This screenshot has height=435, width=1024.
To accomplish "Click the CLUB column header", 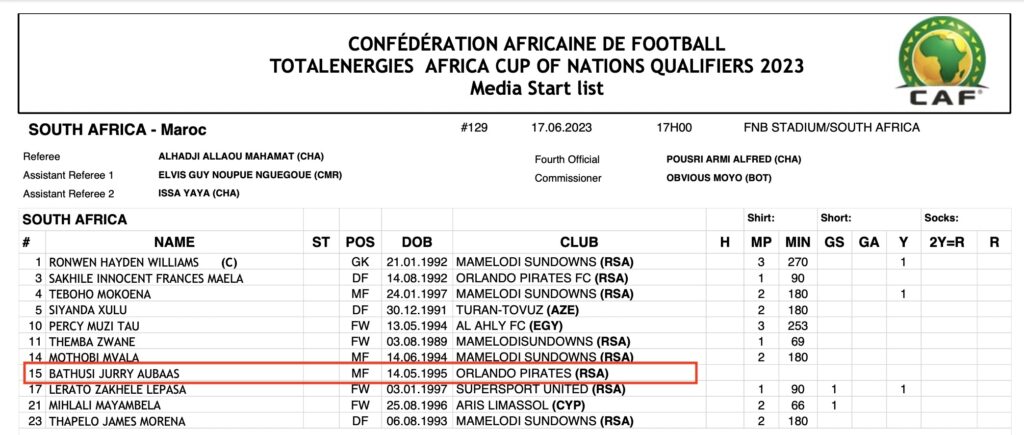I will click(579, 242).
